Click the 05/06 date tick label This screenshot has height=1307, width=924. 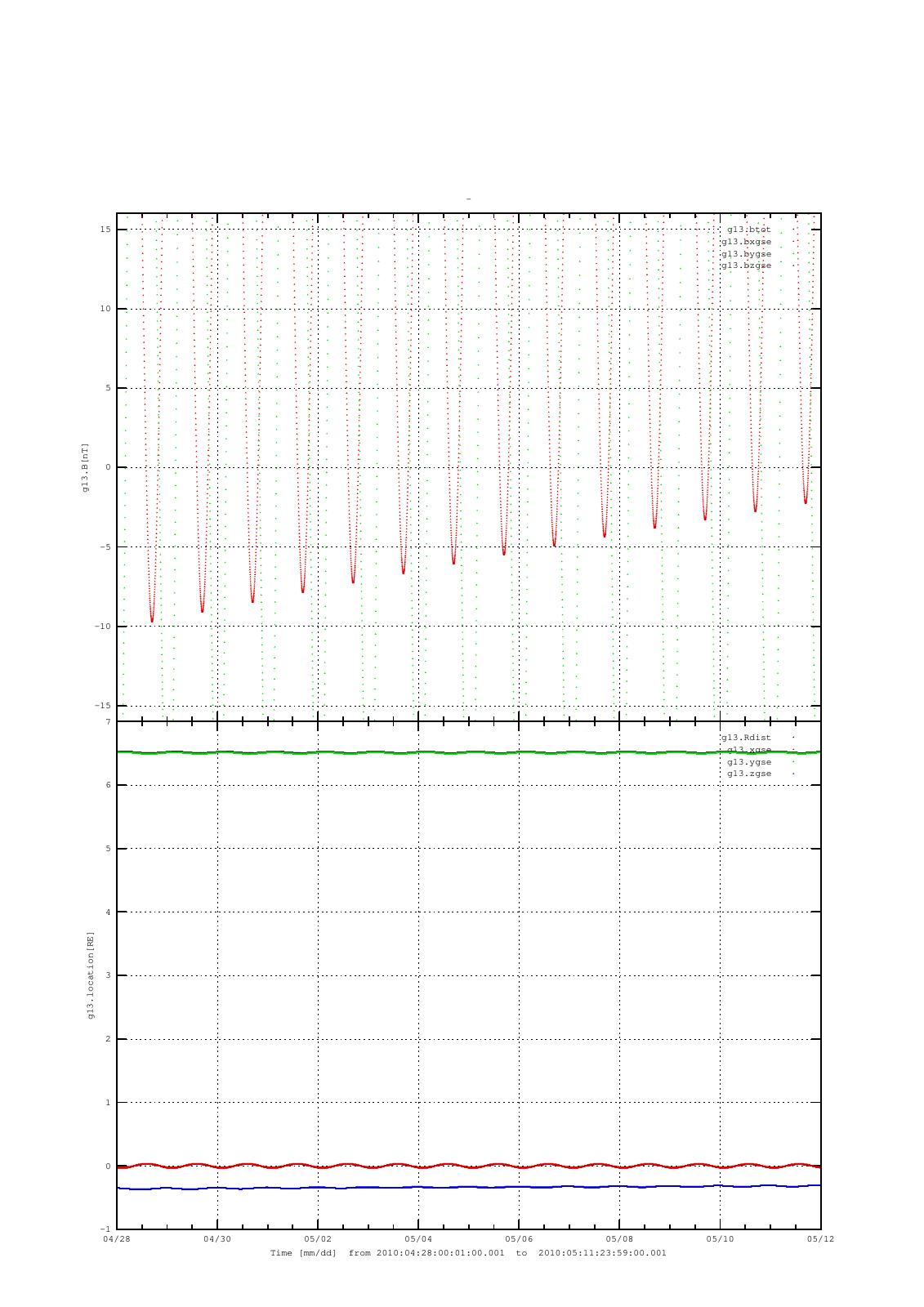tap(519, 1239)
